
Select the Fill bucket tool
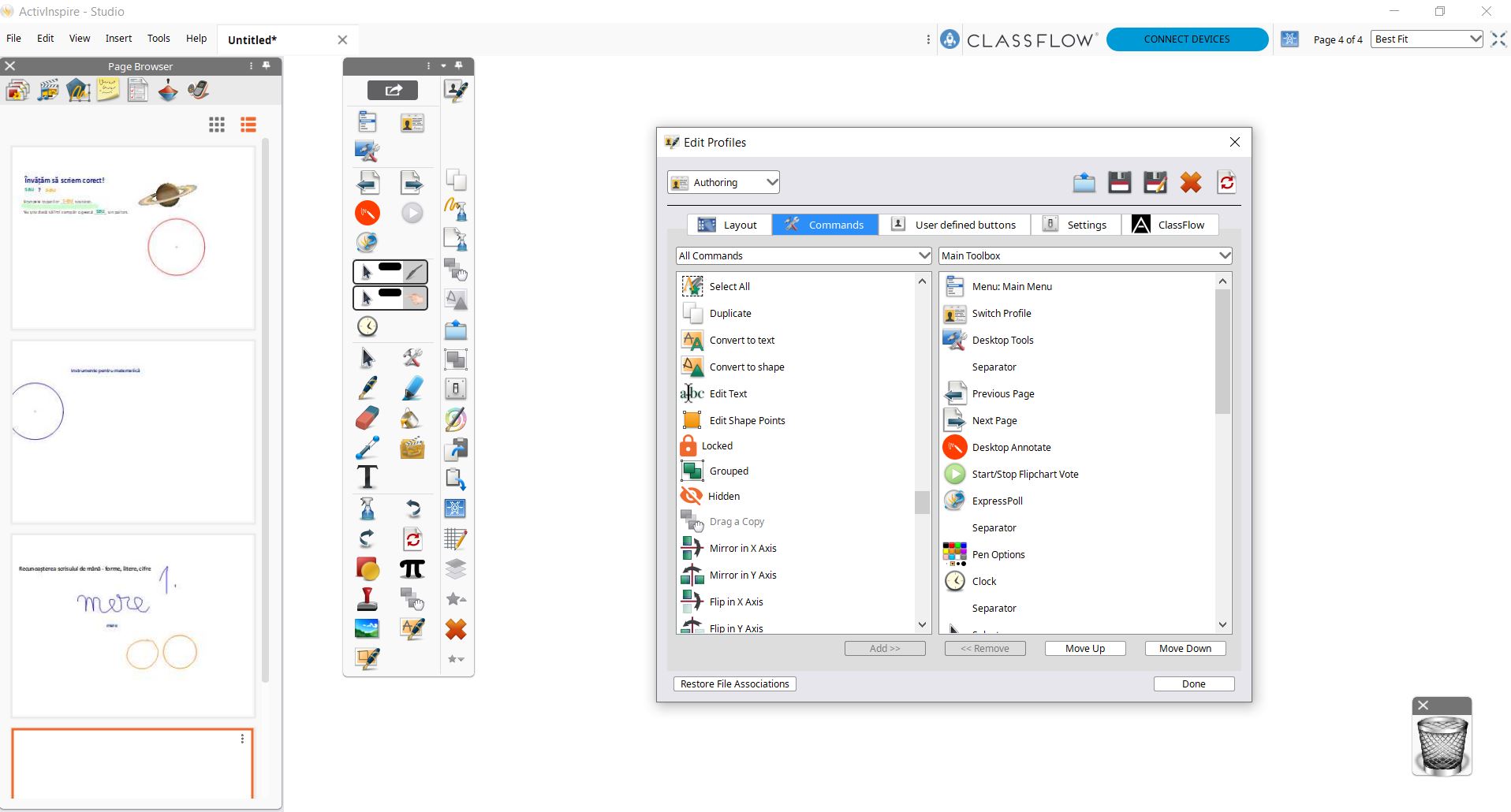[x=411, y=419]
